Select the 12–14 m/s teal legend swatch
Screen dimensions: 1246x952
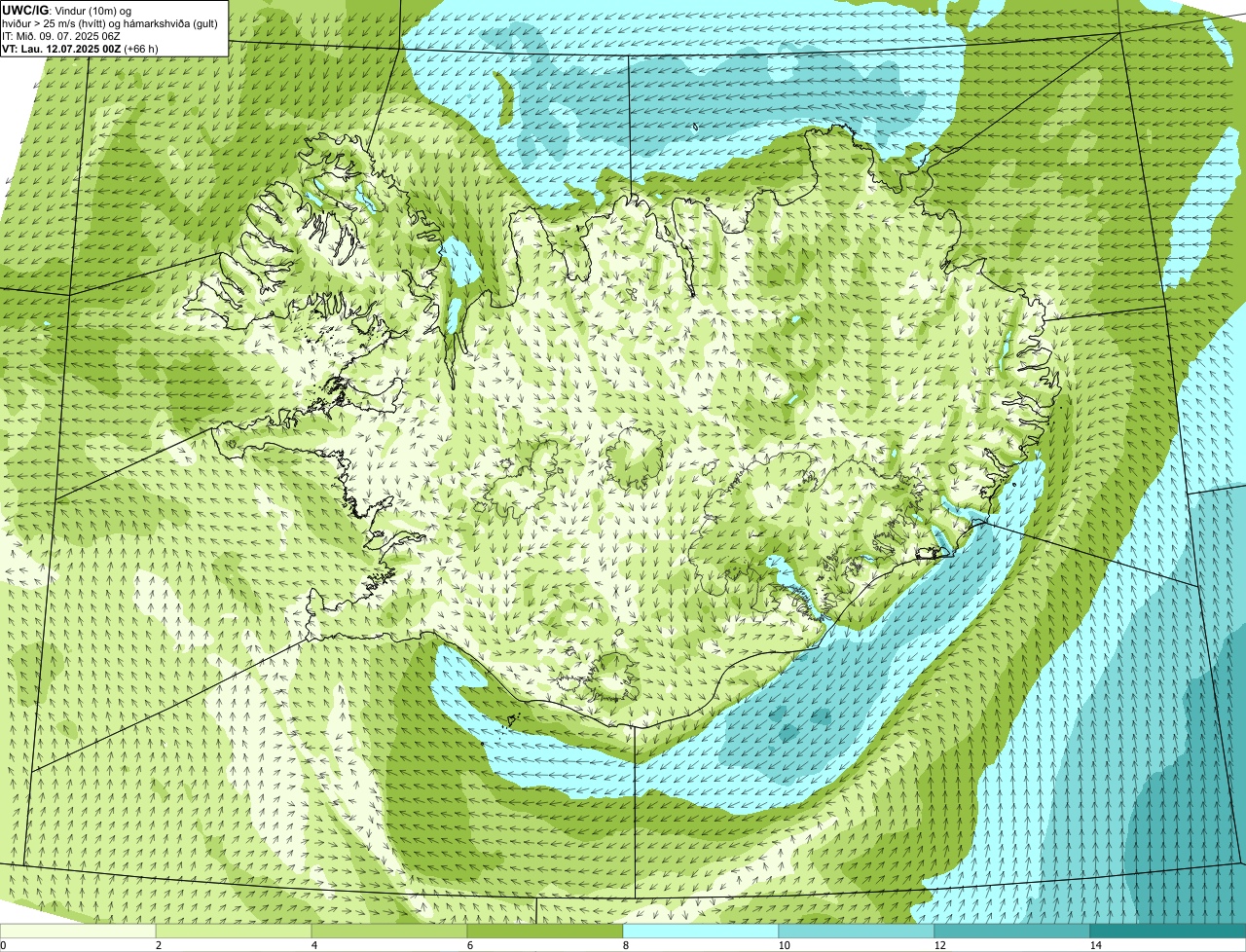point(1012,931)
